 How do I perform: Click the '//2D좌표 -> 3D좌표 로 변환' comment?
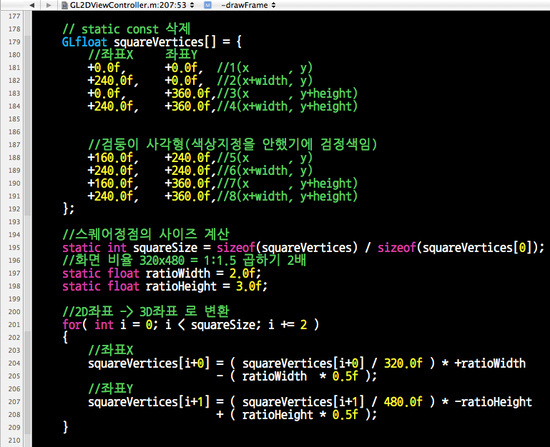tap(146, 312)
